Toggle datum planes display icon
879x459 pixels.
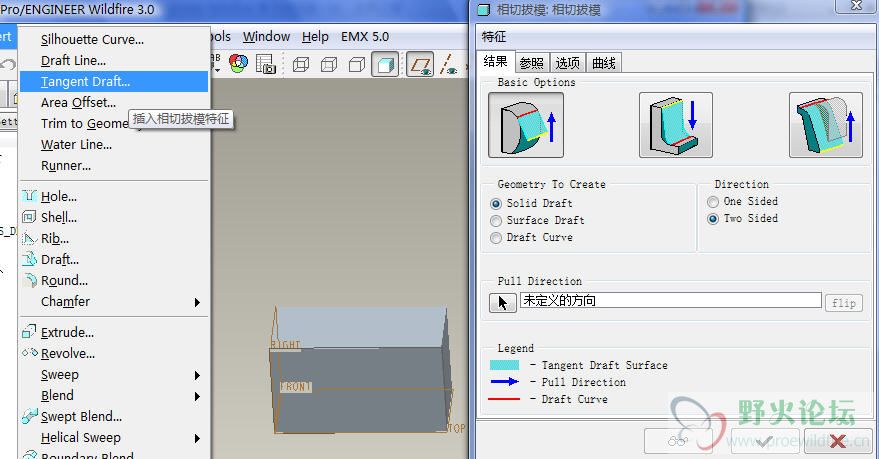420,64
